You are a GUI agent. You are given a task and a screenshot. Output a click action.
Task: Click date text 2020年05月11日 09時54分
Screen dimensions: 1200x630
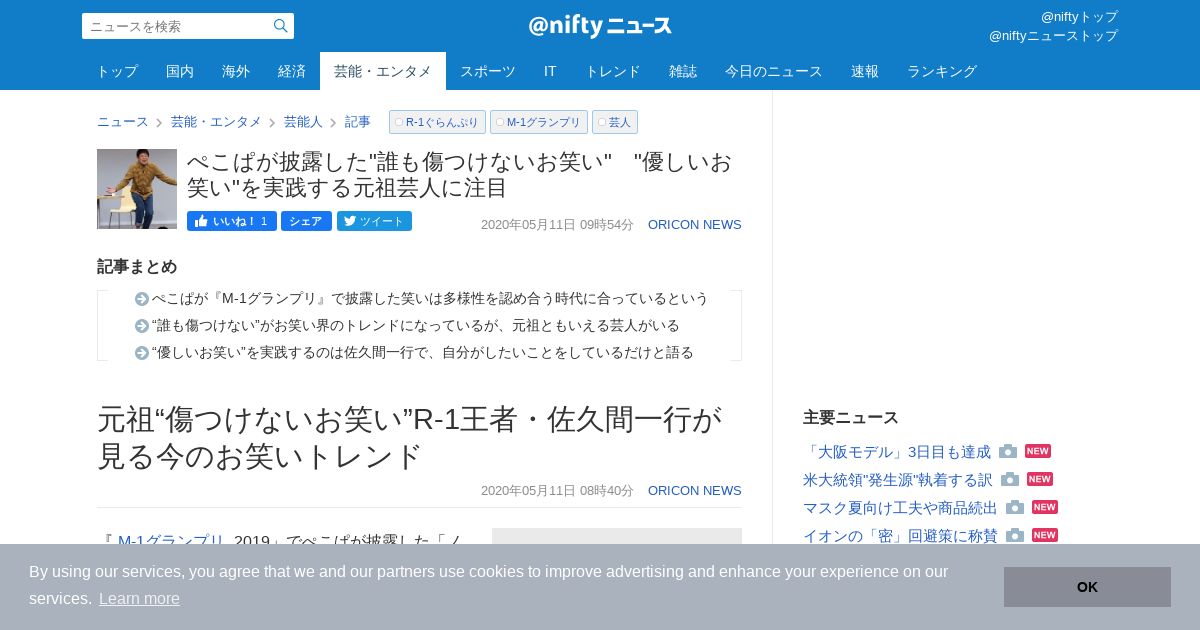pyautogui.click(x=557, y=225)
